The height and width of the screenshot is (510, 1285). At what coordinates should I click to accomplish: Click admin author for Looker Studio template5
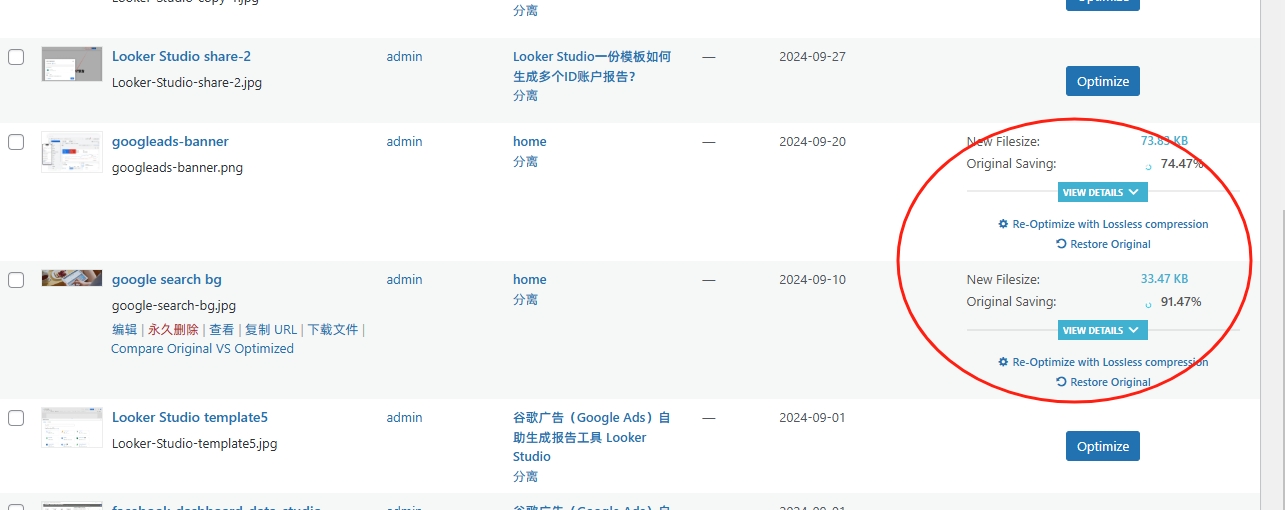tap(404, 418)
